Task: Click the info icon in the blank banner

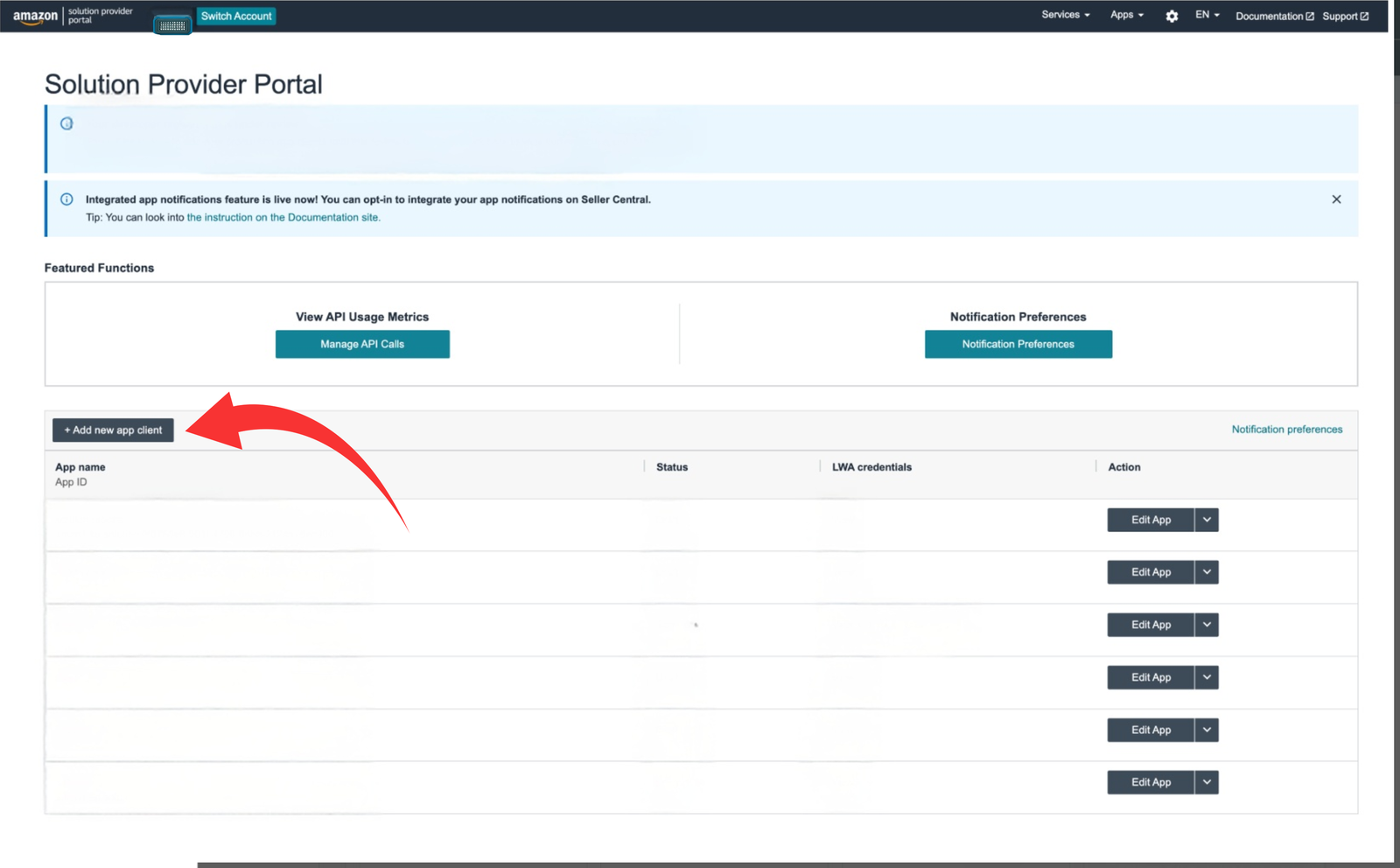Action: click(66, 123)
